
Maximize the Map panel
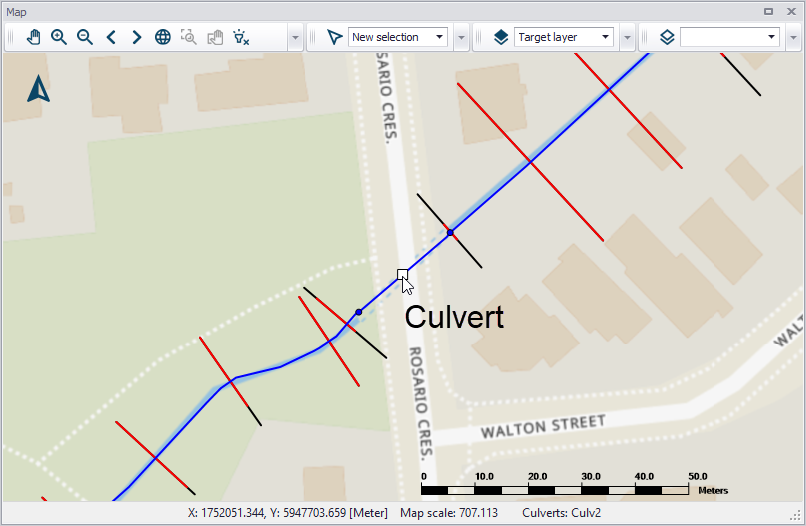pos(768,11)
